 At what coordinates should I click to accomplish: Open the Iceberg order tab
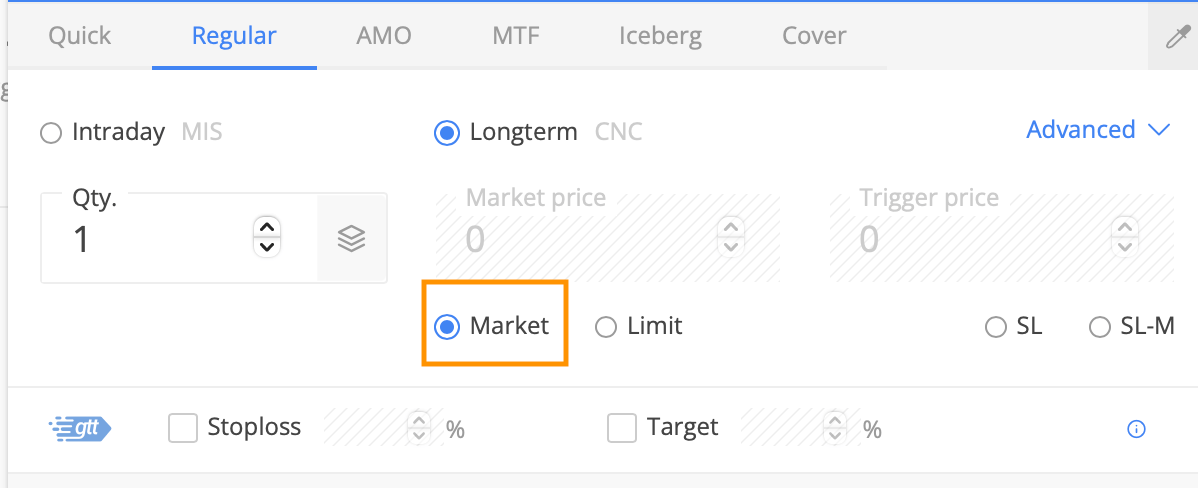point(660,36)
